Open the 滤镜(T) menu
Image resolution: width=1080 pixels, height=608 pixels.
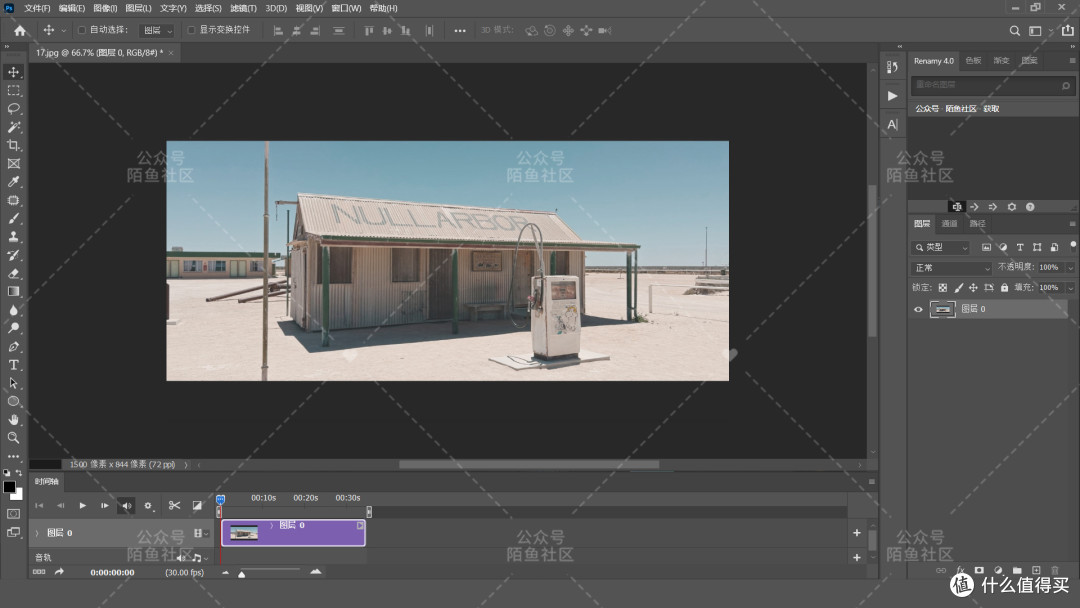243,8
